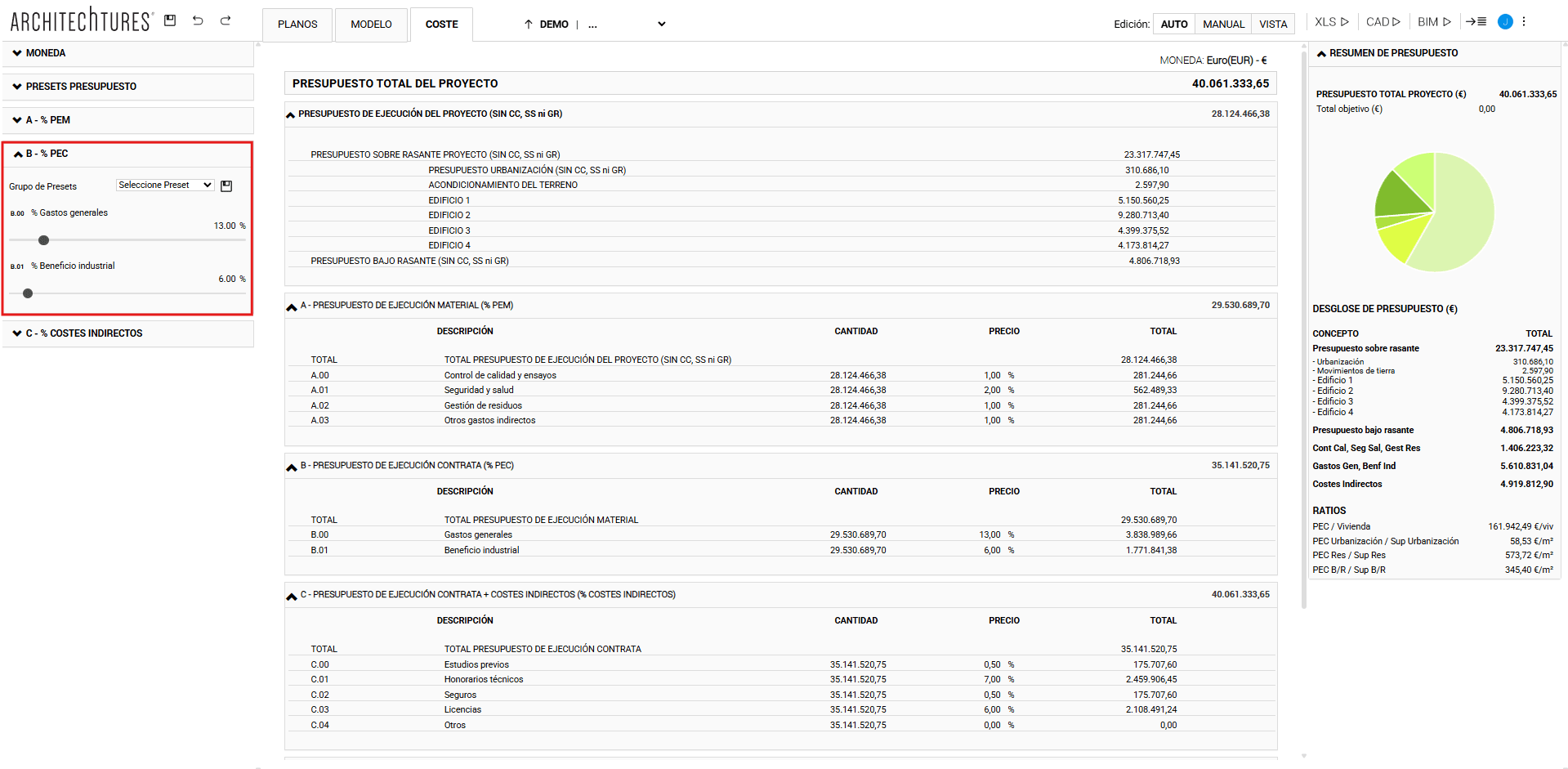This screenshot has height=769, width=1568.
Task: Click the blue user avatar icon
Action: coord(1504,22)
